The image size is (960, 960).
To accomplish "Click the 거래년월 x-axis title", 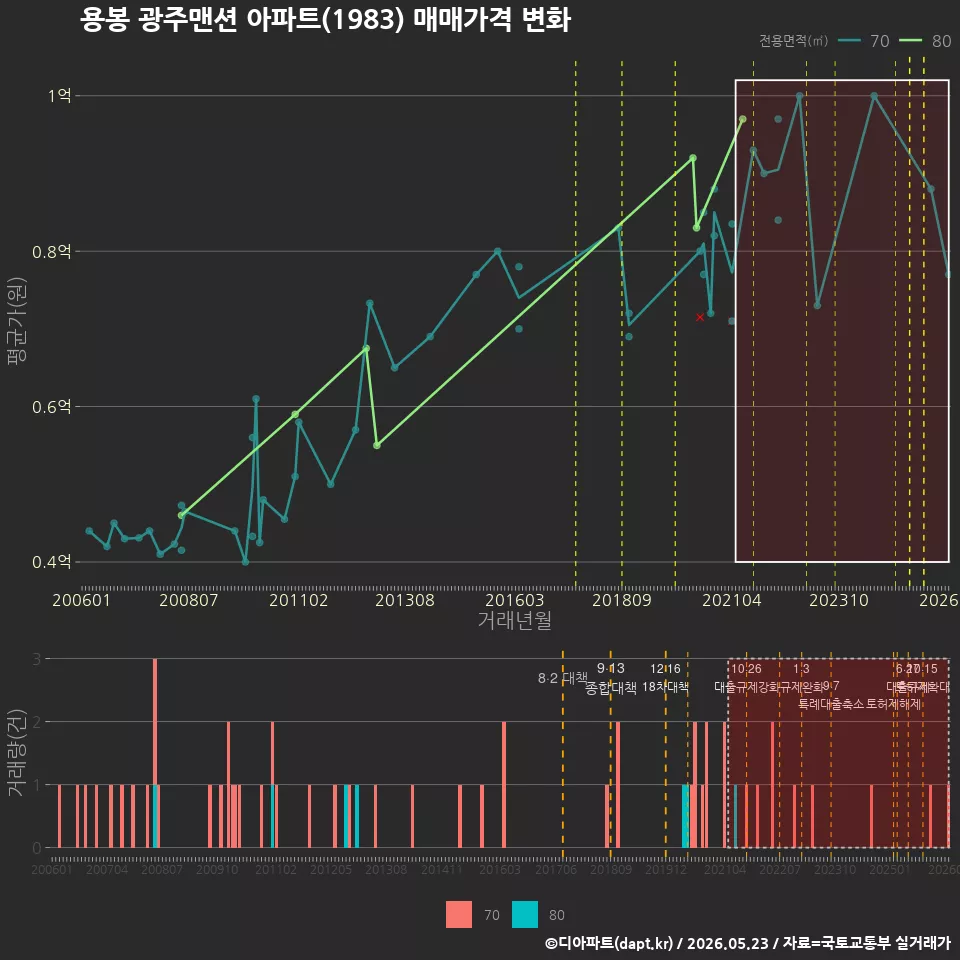I will tap(514, 620).
